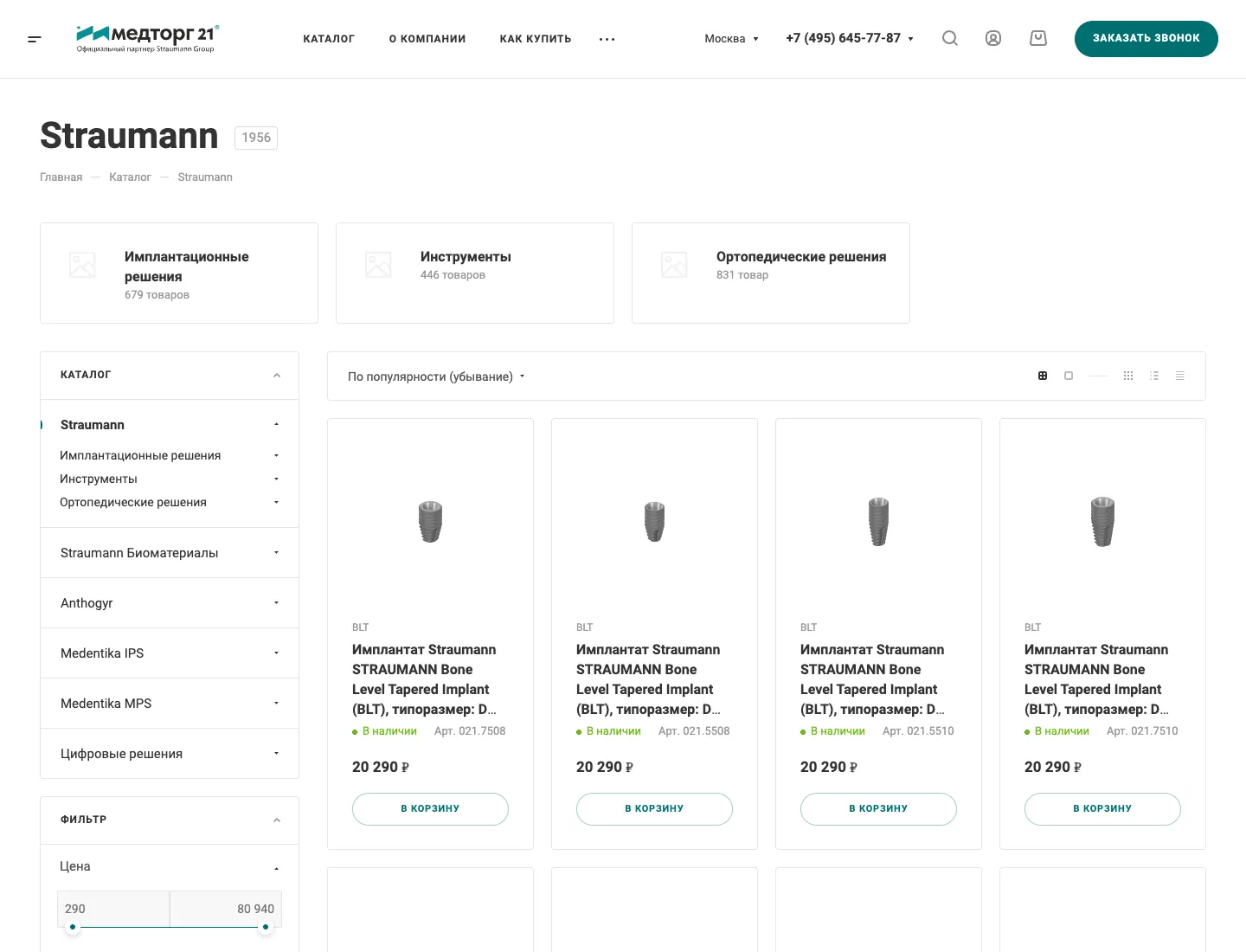Open implant image for article 021.7510
Image resolution: width=1246 pixels, height=952 pixels.
pyautogui.click(x=1102, y=522)
